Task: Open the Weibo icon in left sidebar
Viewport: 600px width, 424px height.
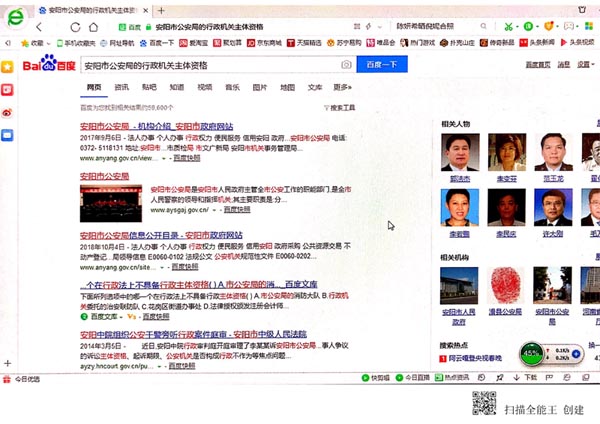Action: (7, 111)
